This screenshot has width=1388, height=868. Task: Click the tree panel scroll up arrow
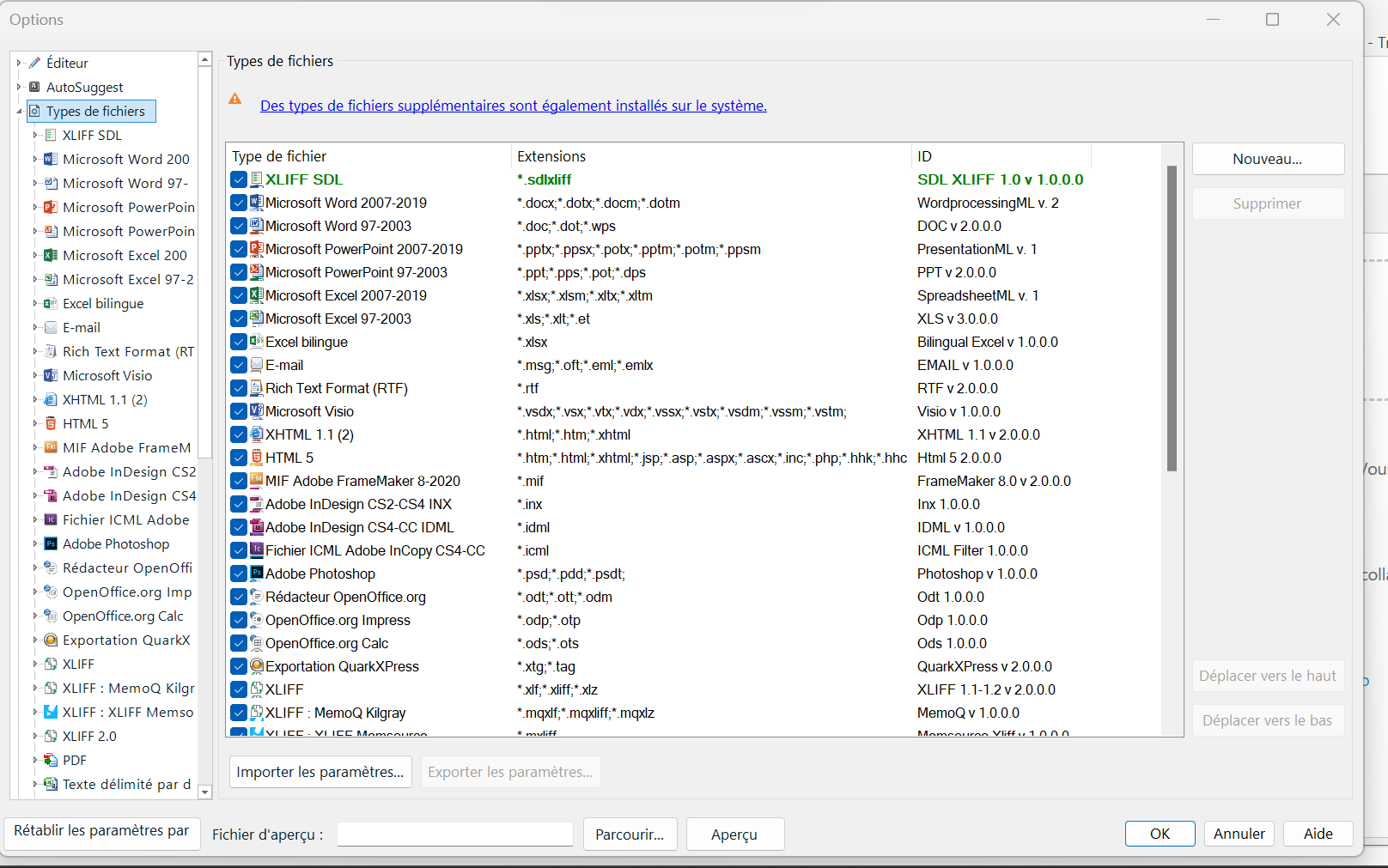coord(204,59)
